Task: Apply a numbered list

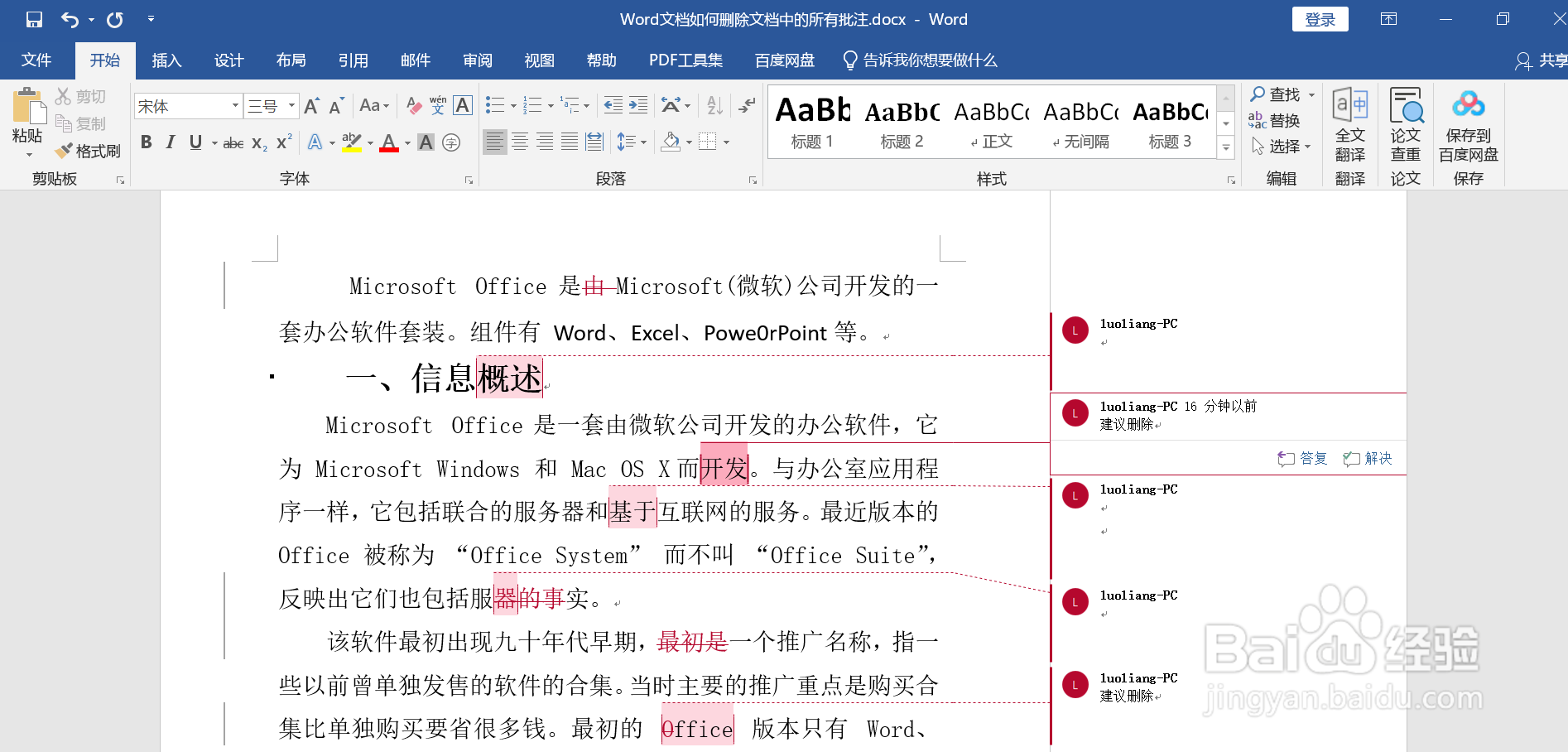Action: (532, 105)
